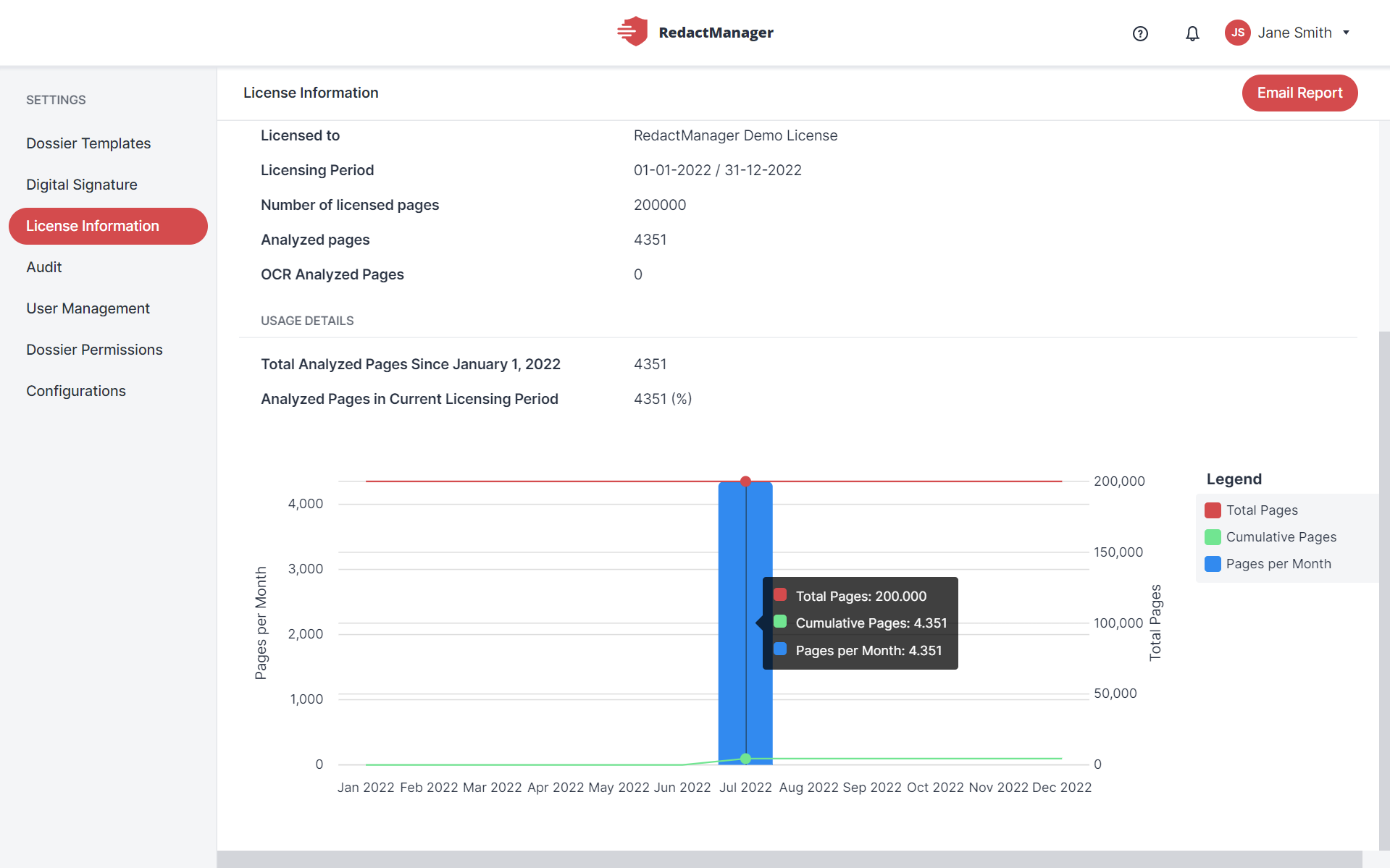The width and height of the screenshot is (1390, 868).
Task: Click the vertical page scrollbar
Action: pyautogui.click(x=1384, y=590)
